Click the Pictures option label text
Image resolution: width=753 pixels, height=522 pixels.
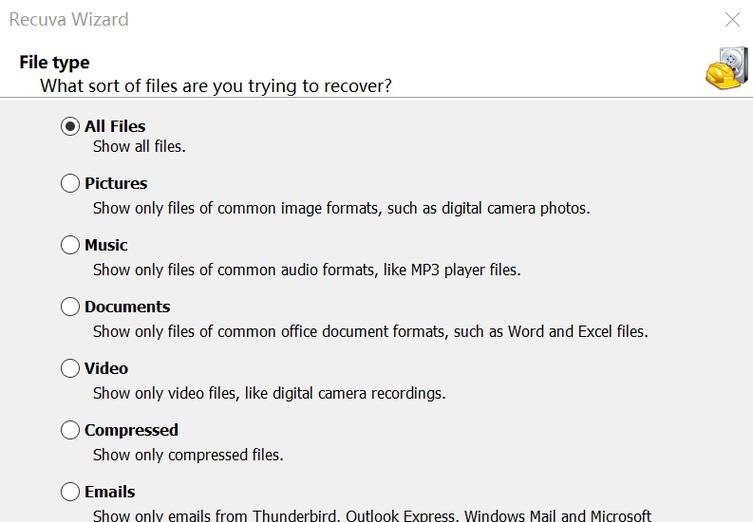pyautogui.click(x=116, y=183)
